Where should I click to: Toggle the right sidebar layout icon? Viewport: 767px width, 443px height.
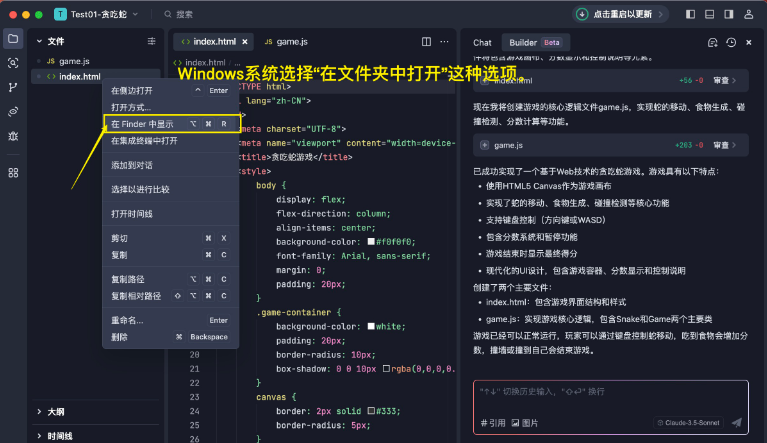pos(727,14)
